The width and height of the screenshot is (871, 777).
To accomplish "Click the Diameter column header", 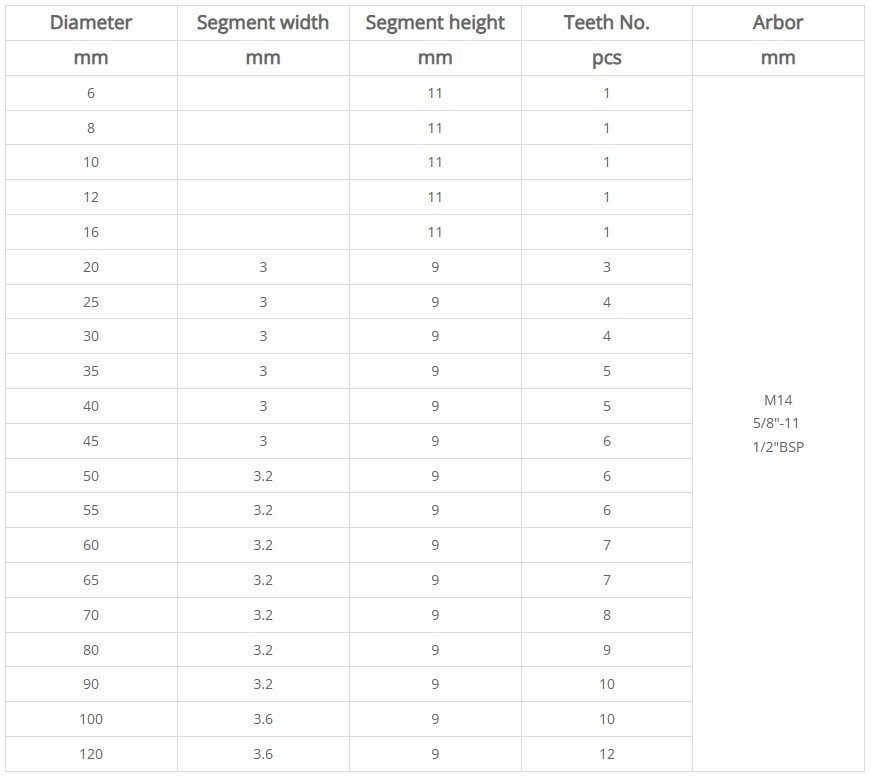I will pyautogui.click(x=91, y=23).
